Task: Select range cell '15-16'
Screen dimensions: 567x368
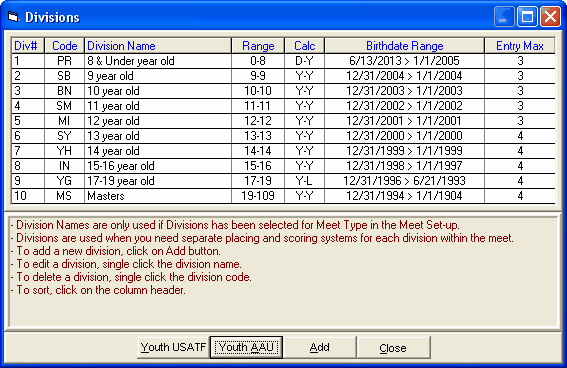Action: (x=258, y=166)
